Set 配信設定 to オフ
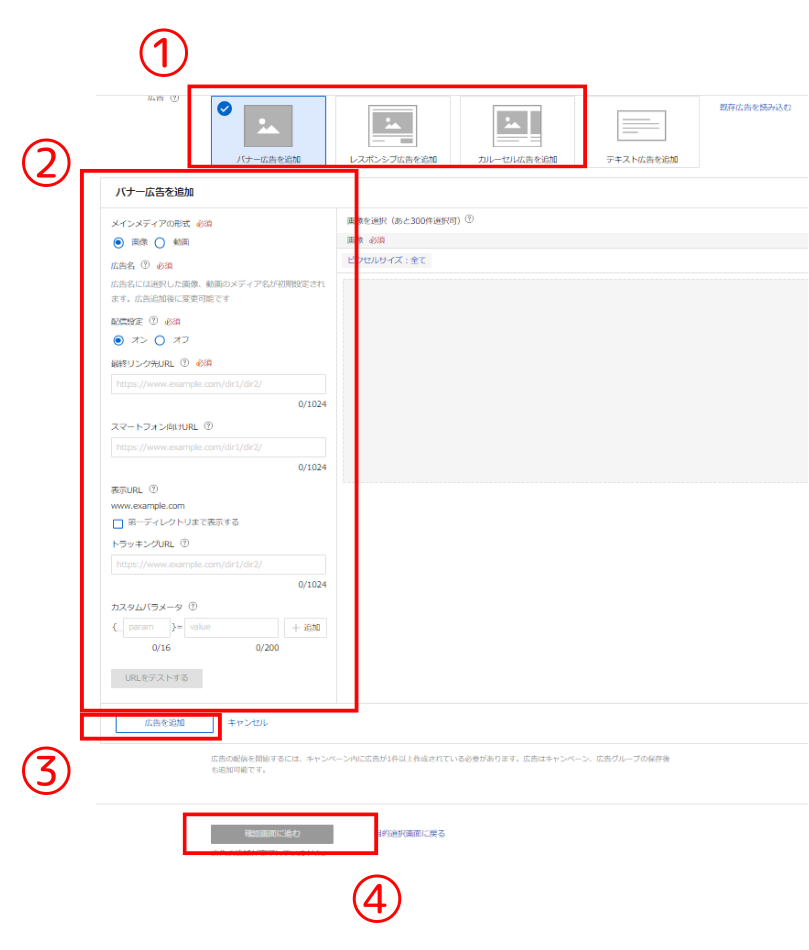The image size is (809, 950). coord(159,340)
